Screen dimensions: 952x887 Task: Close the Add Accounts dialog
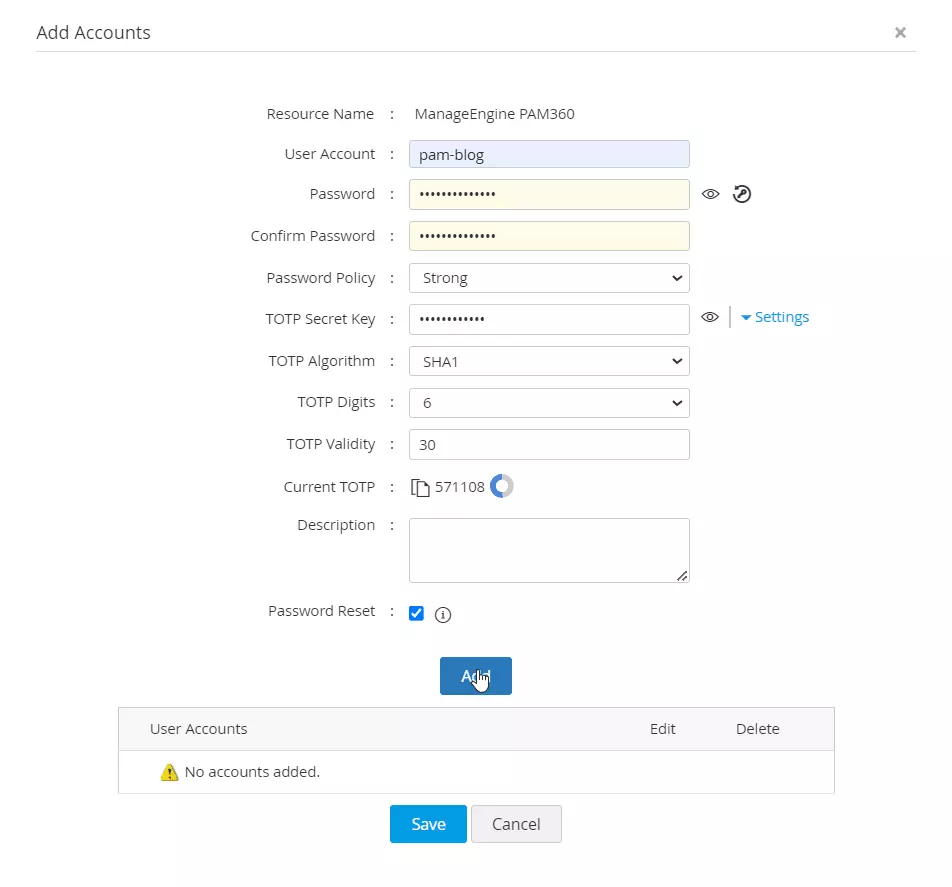click(x=899, y=31)
